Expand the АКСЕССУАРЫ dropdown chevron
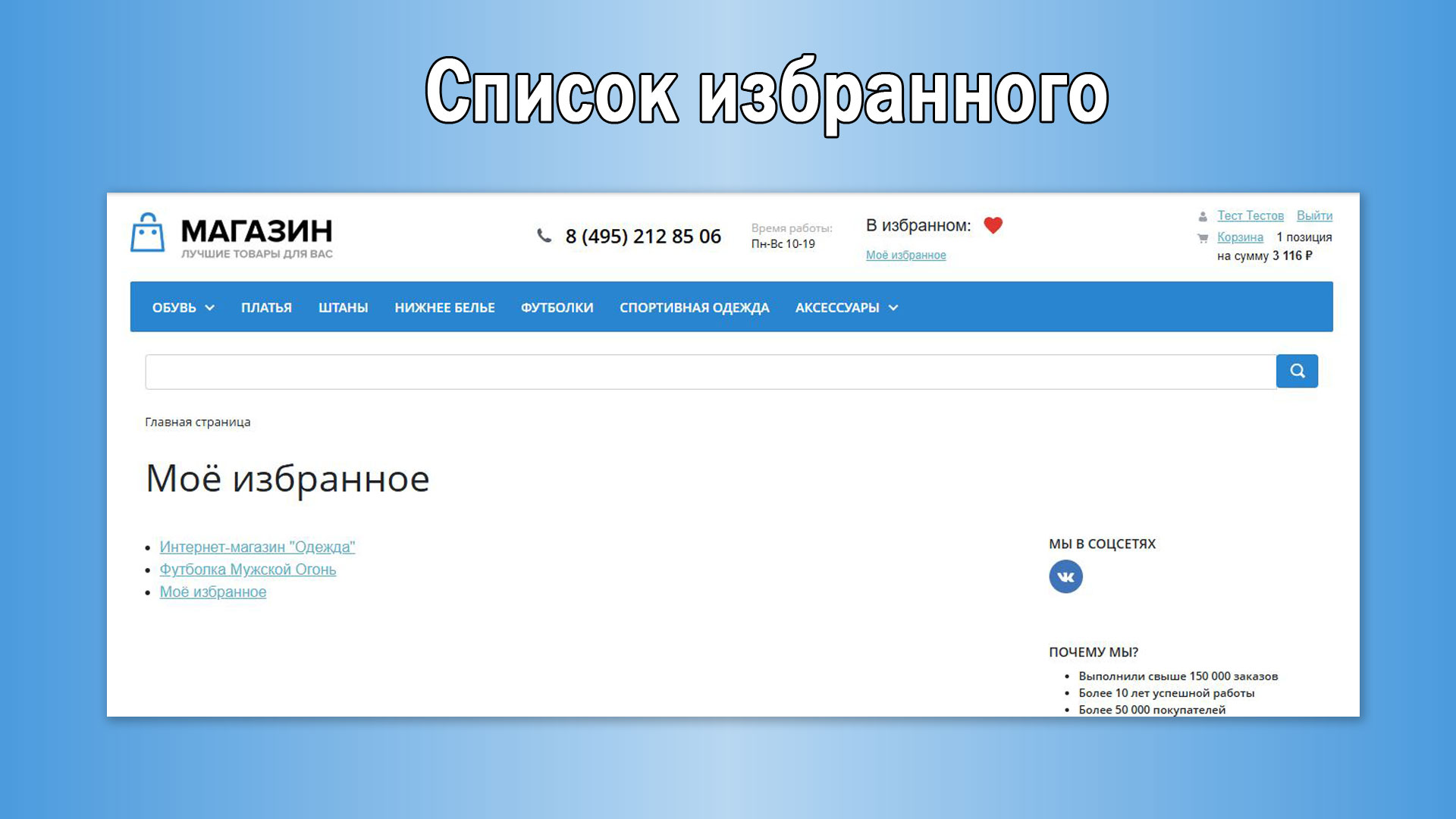This screenshot has height=819, width=1456. coord(893,308)
